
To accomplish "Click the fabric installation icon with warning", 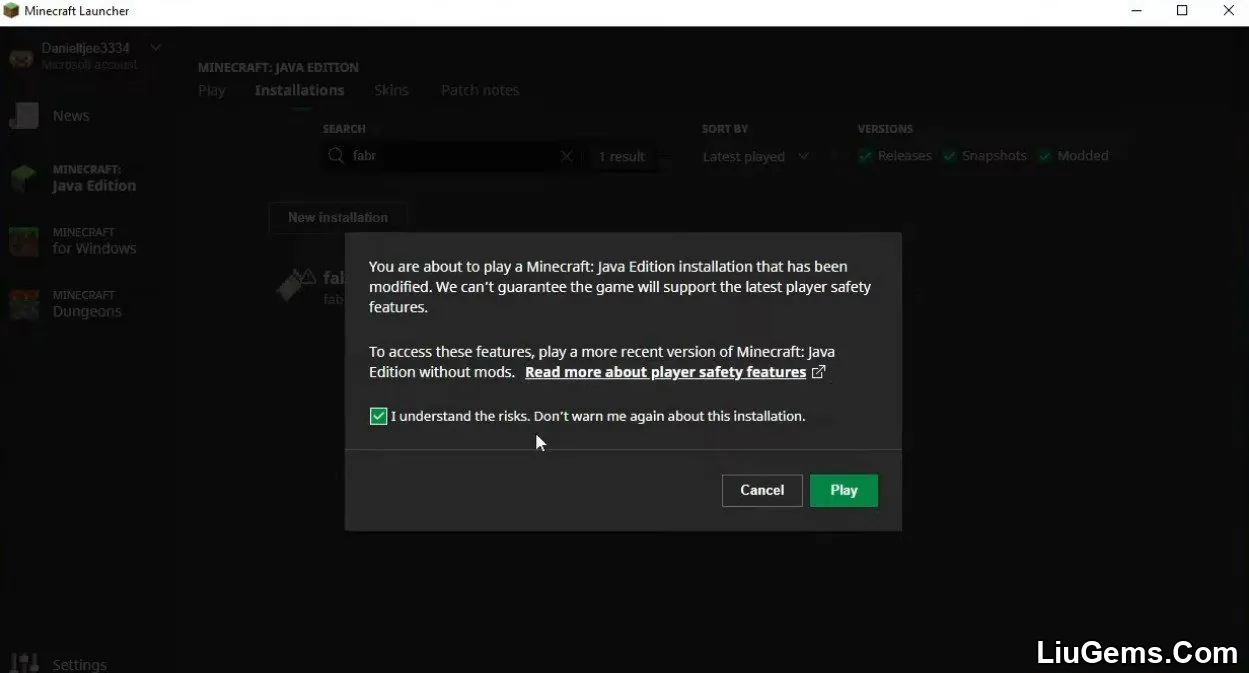I will [296, 285].
